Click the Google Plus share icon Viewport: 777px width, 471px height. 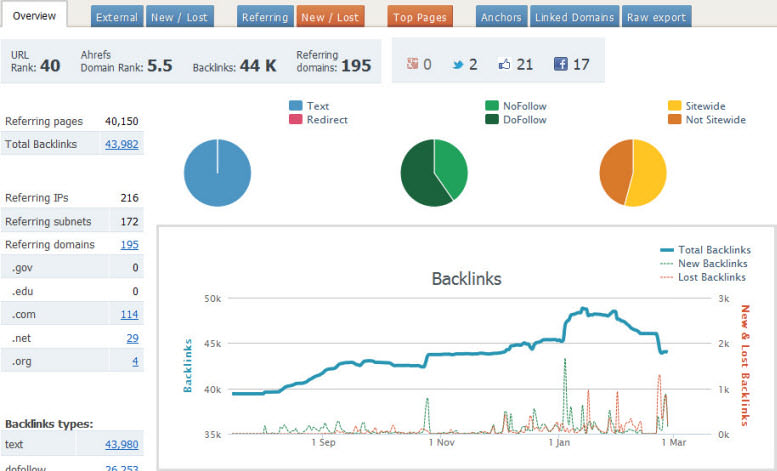[411, 64]
